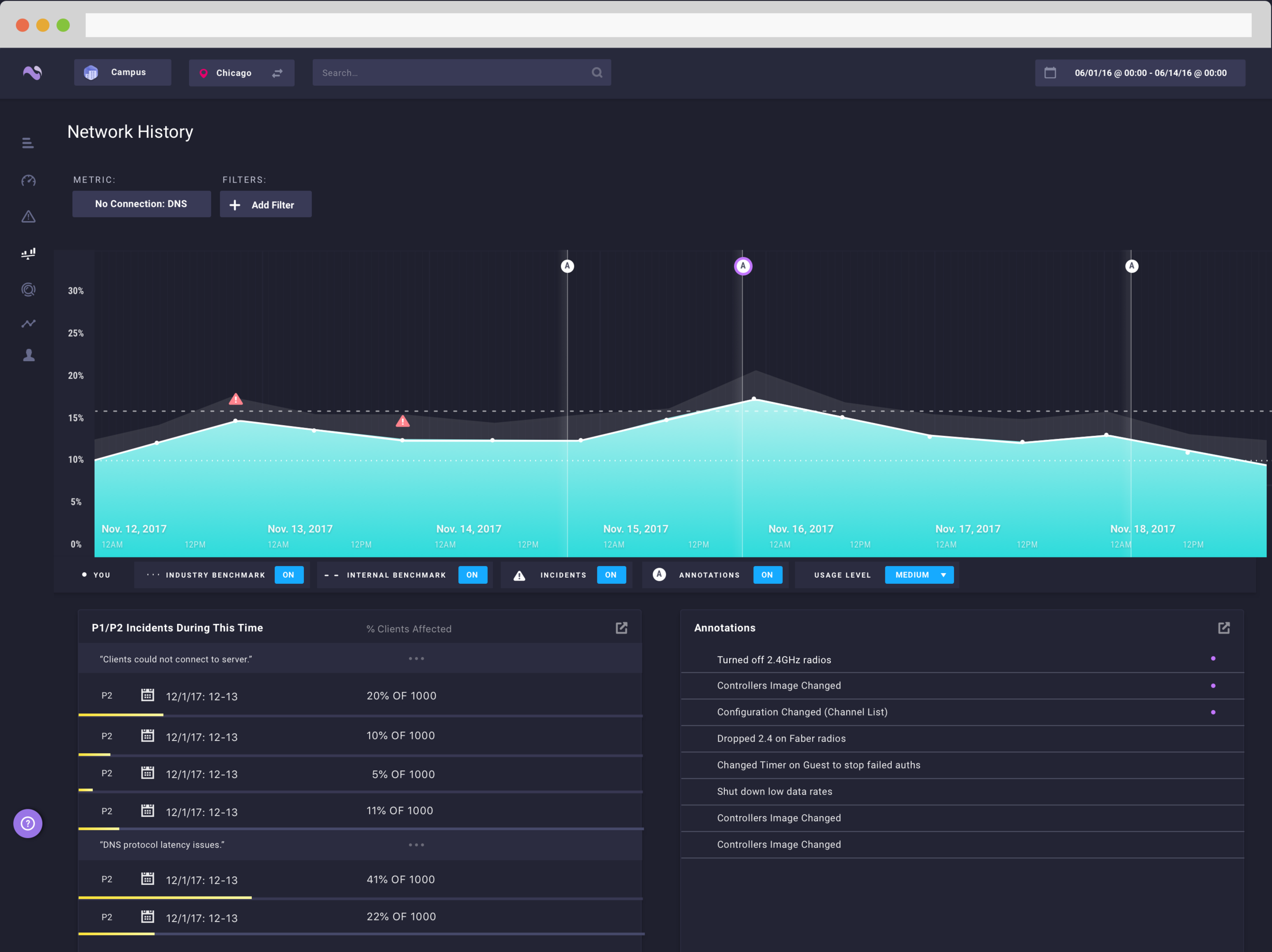The width and height of the screenshot is (1272, 952).
Task: Toggle Internal Benchmark ON switch
Action: pos(472,575)
